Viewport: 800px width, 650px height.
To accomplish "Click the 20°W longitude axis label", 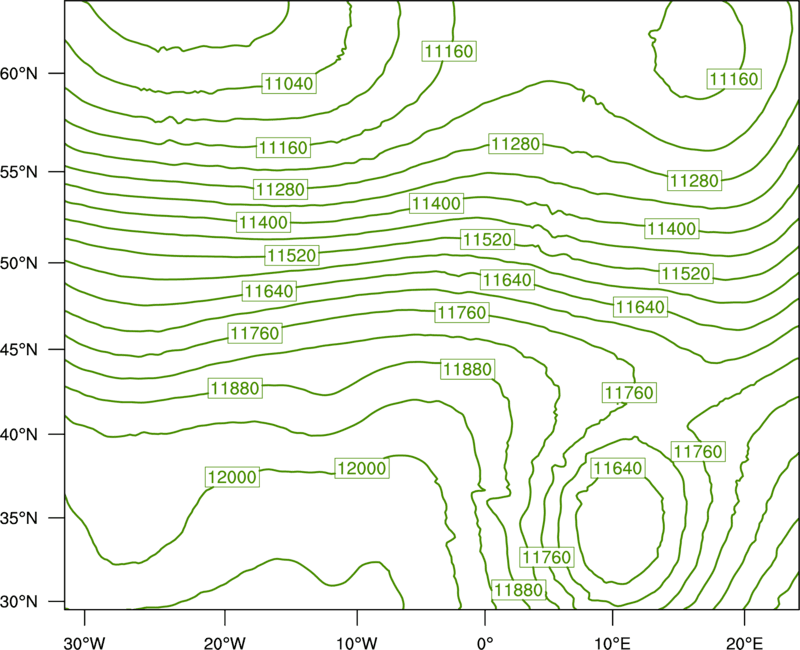I will coord(224,642).
